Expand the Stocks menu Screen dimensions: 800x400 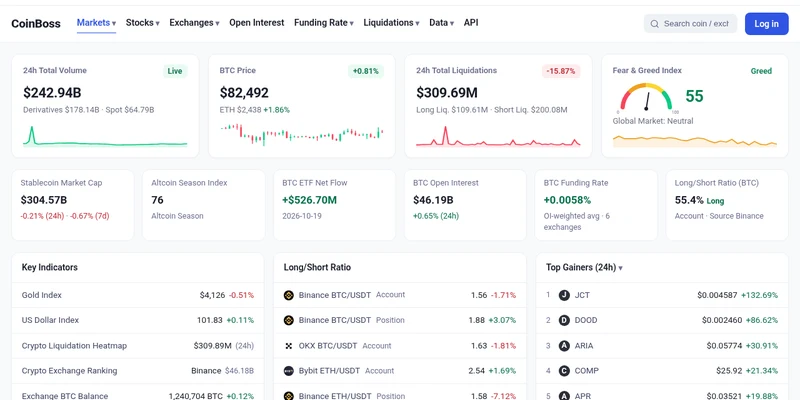(x=143, y=23)
